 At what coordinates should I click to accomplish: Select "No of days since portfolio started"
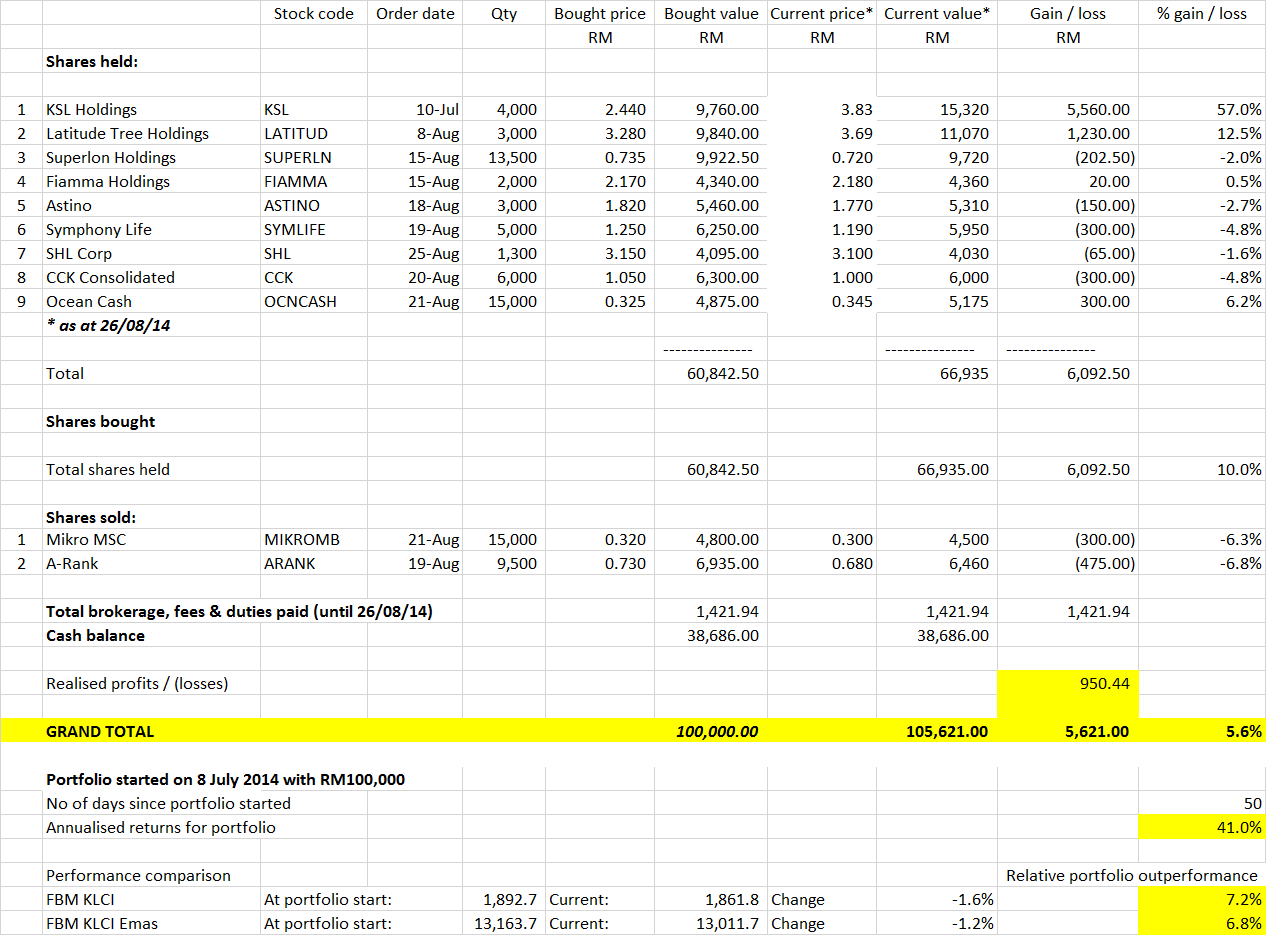point(169,803)
